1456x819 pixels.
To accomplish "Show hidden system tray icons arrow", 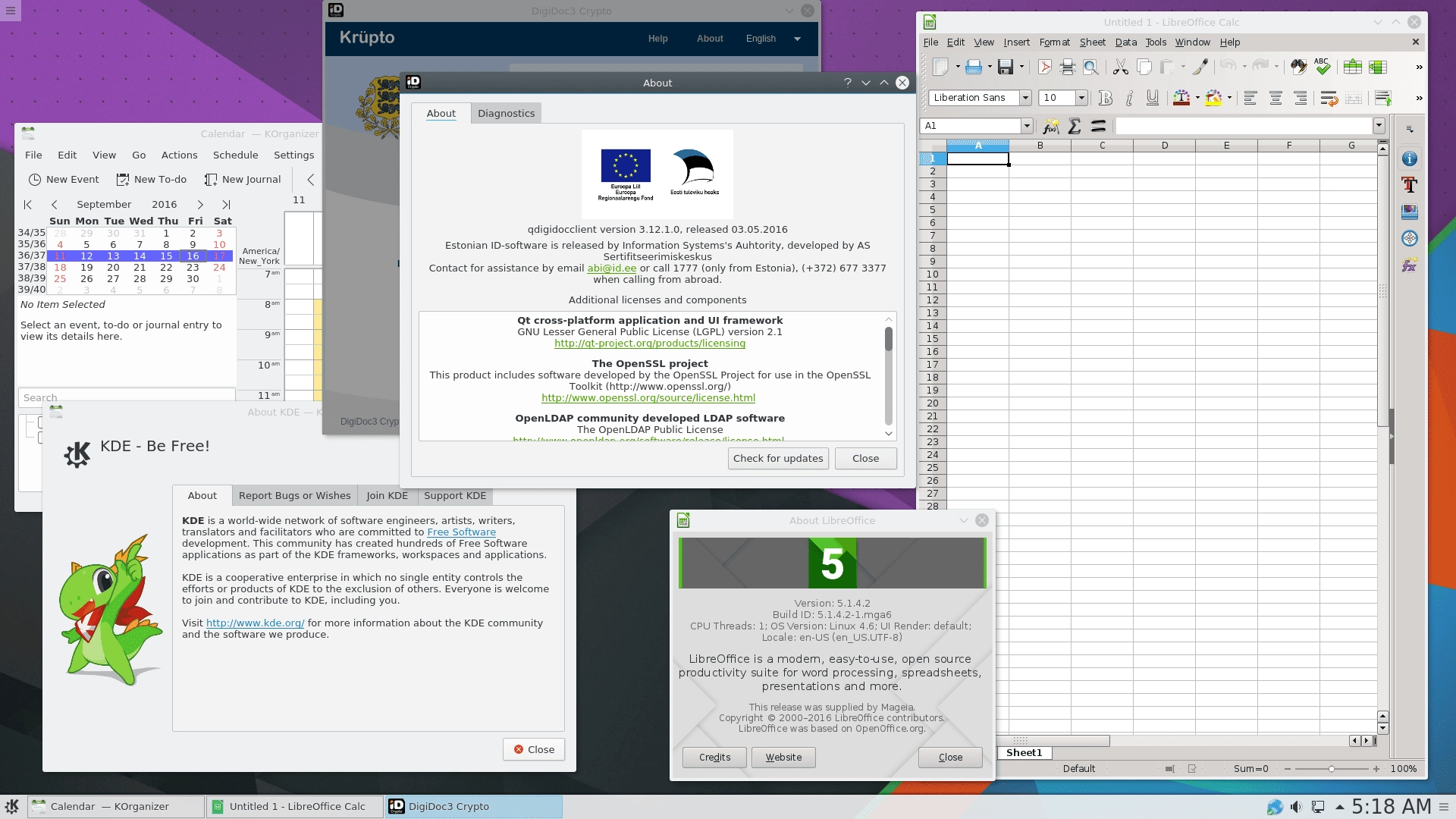I will click(x=1339, y=807).
